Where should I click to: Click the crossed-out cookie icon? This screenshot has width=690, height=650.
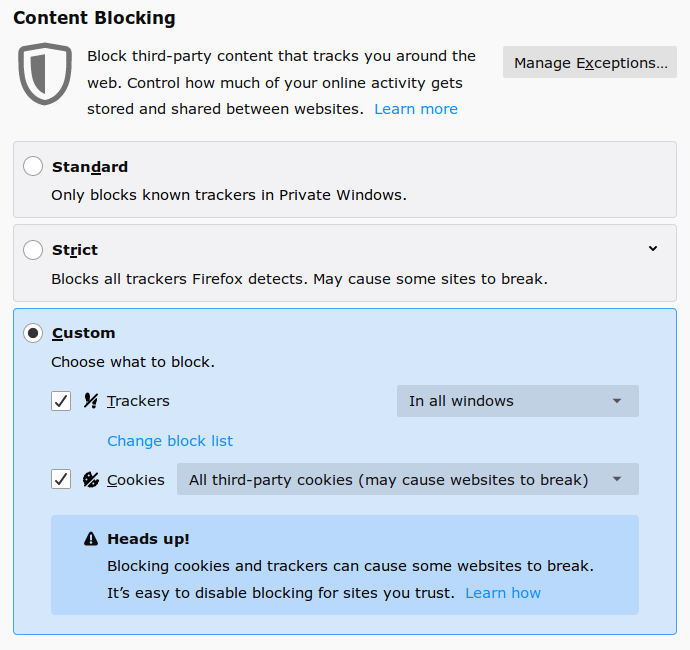(x=91, y=480)
